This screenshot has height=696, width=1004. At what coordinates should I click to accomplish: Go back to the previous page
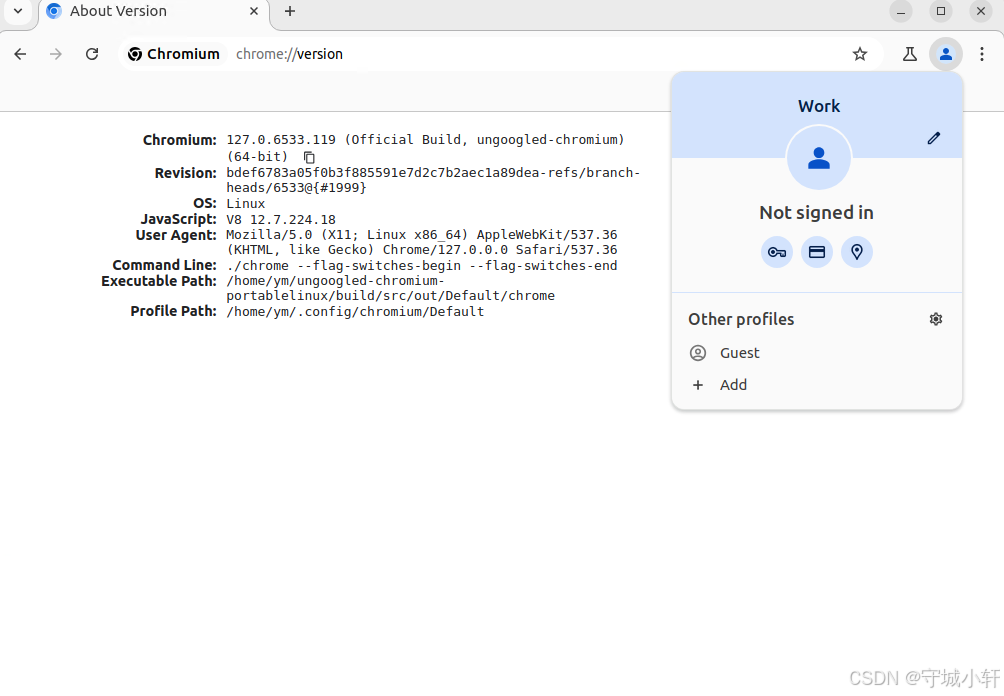click(20, 54)
